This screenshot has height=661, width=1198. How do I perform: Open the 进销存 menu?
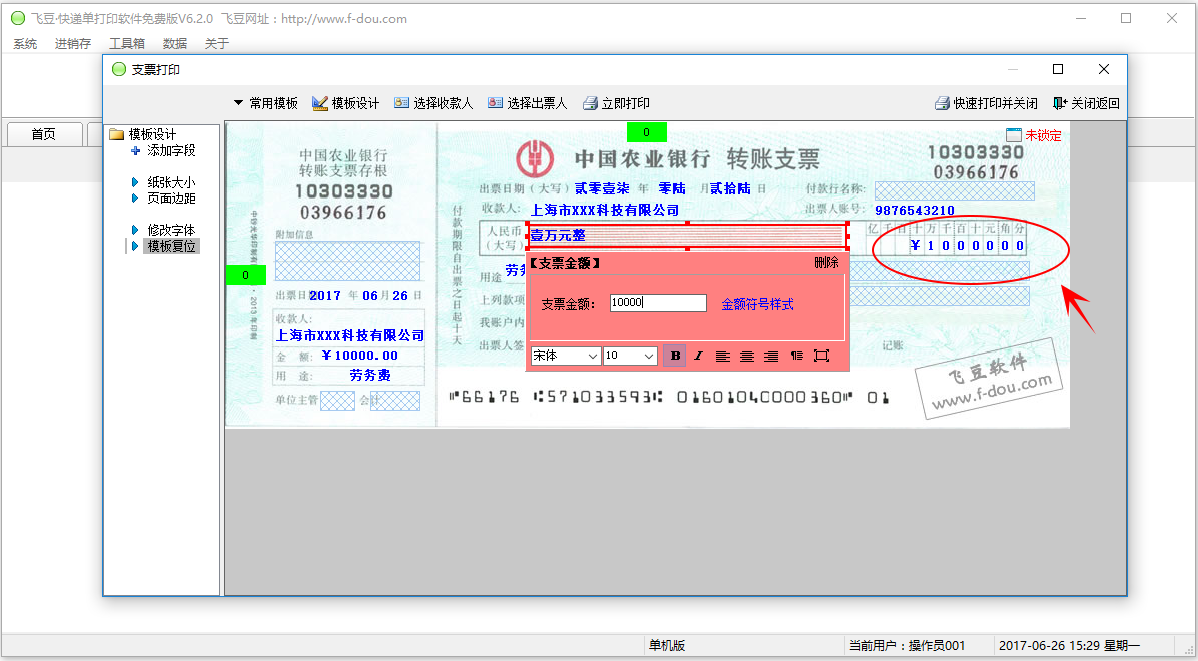pos(73,44)
